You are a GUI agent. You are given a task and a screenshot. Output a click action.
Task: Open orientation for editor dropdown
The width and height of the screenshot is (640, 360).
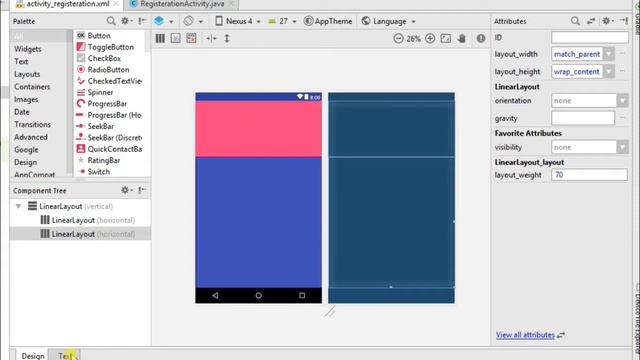(193, 21)
